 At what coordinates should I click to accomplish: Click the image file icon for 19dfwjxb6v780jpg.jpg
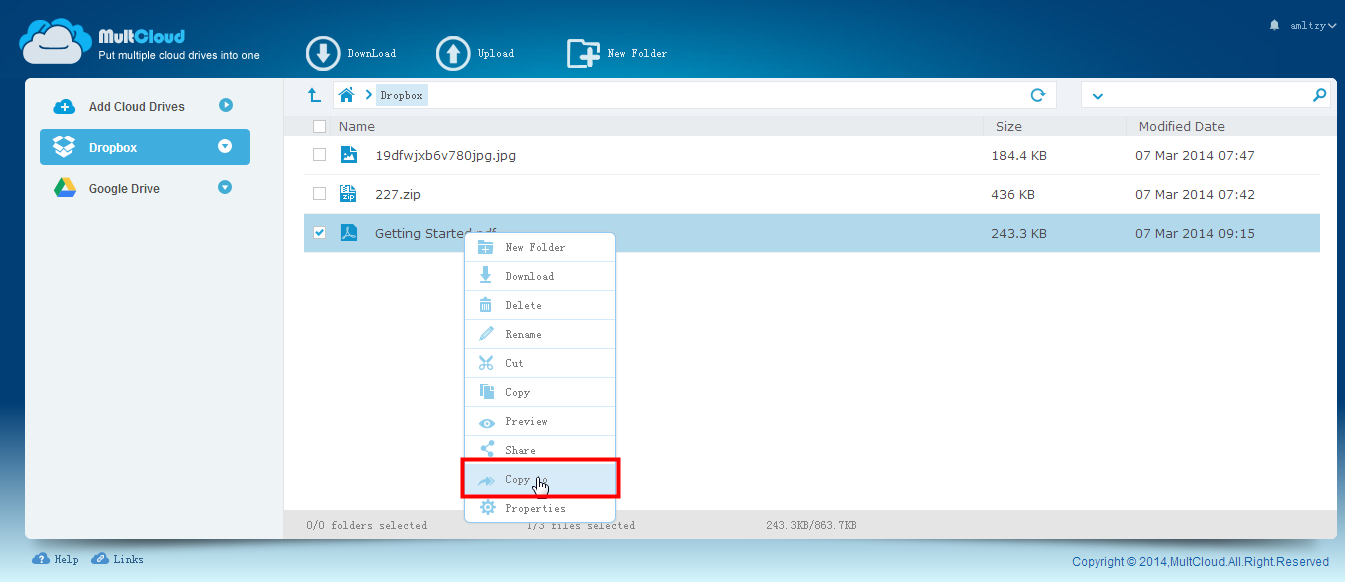(348, 155)
